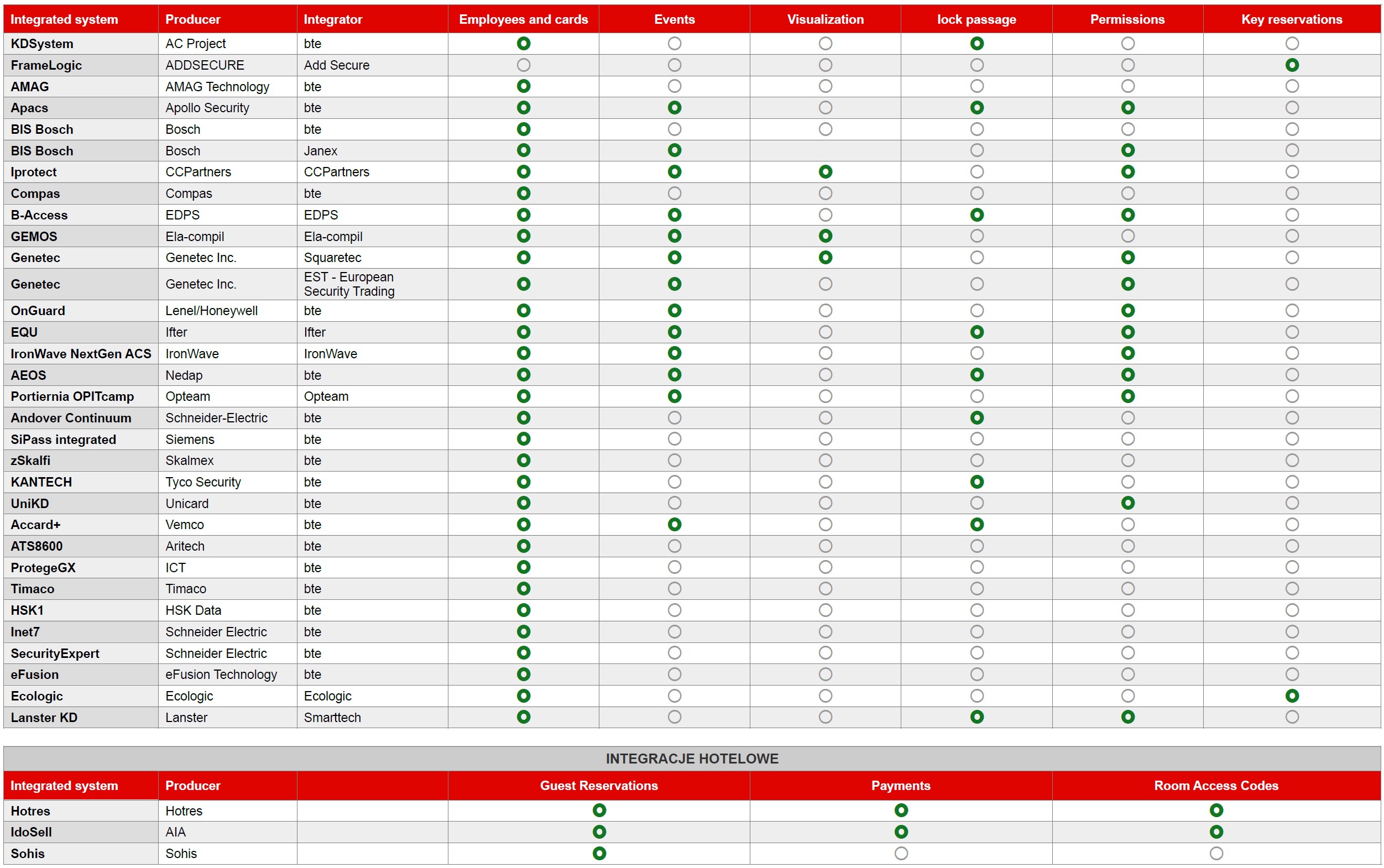Click the Room Access Codes column header
1384x868 pixels.
pos(1216,785)
